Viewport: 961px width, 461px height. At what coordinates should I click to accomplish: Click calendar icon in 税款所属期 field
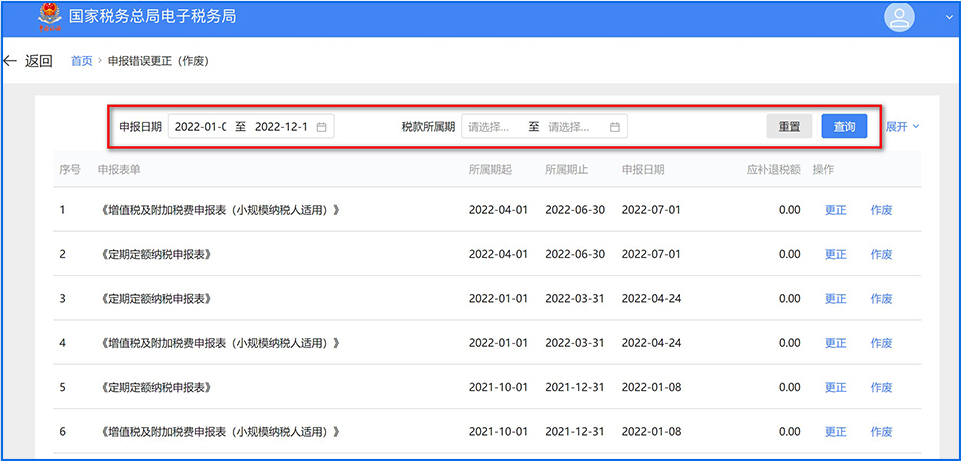point(615,127)
